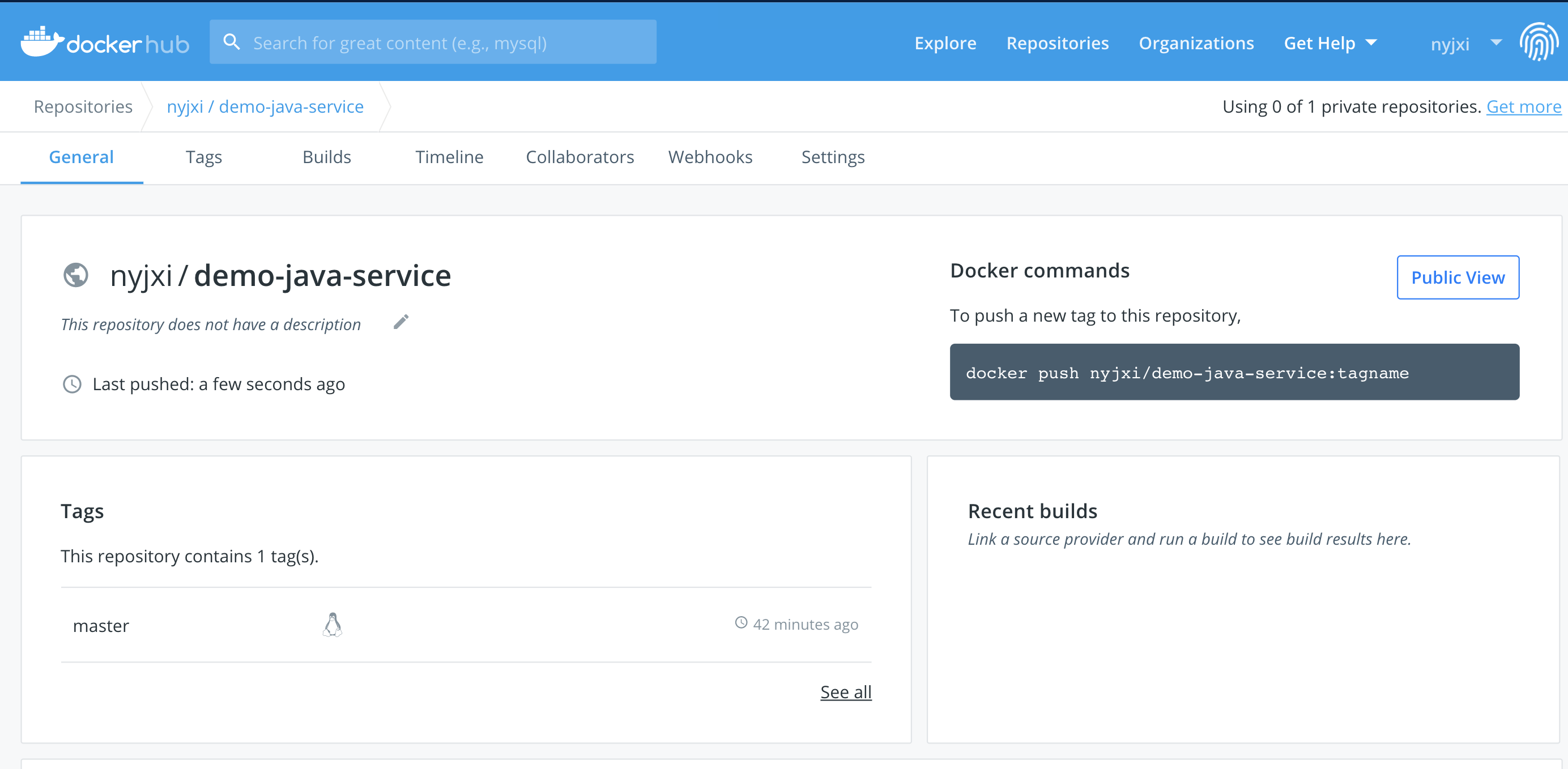
Task: Click the Docker commands heading
Action: coord(1039,271)
